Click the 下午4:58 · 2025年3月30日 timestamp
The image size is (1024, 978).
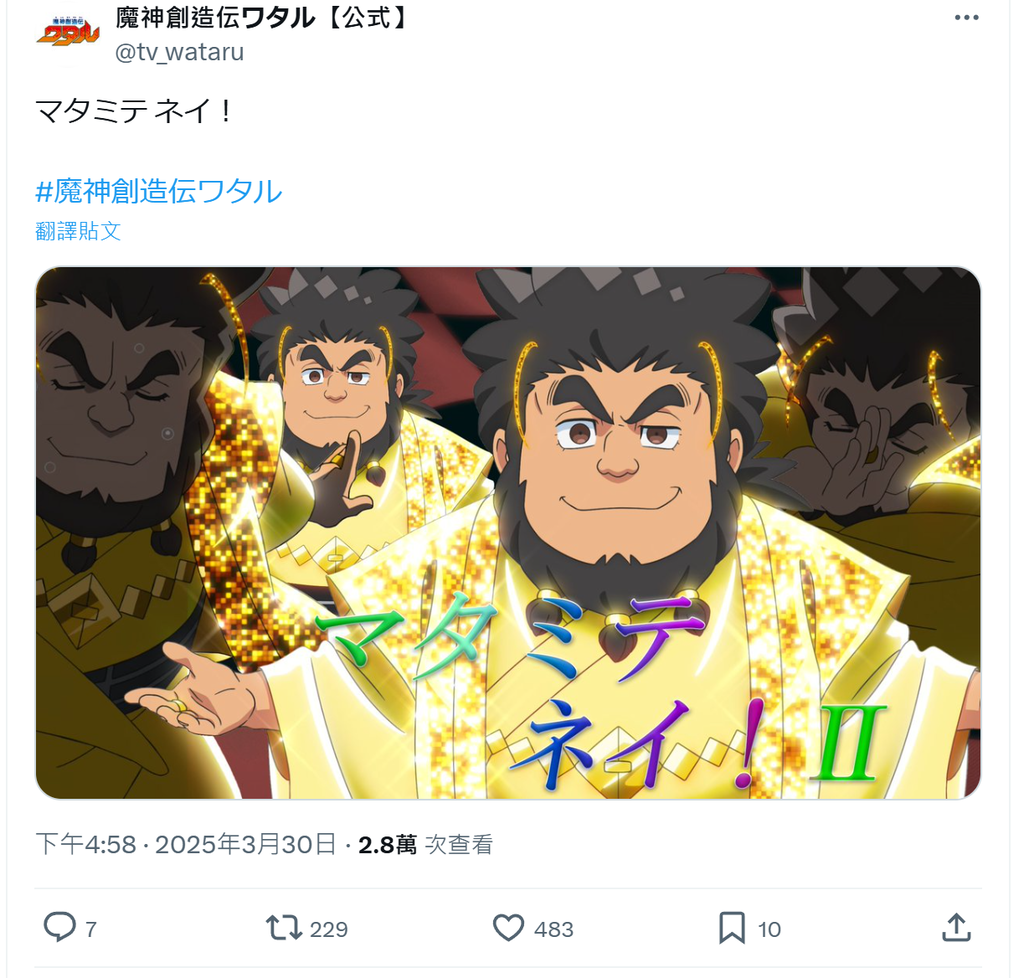[186, 844]
